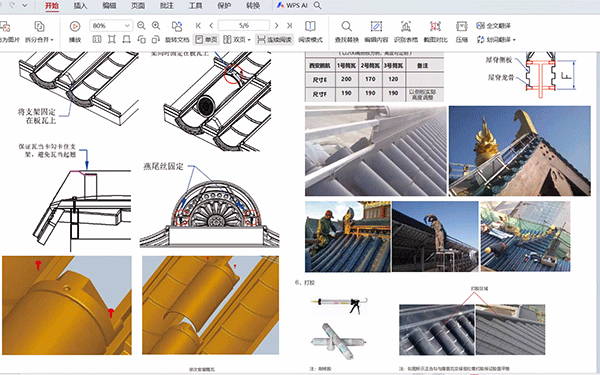Toggle 双页 two-page layout
The width and height of the screenshot is (600, 375).
(235, 39)
